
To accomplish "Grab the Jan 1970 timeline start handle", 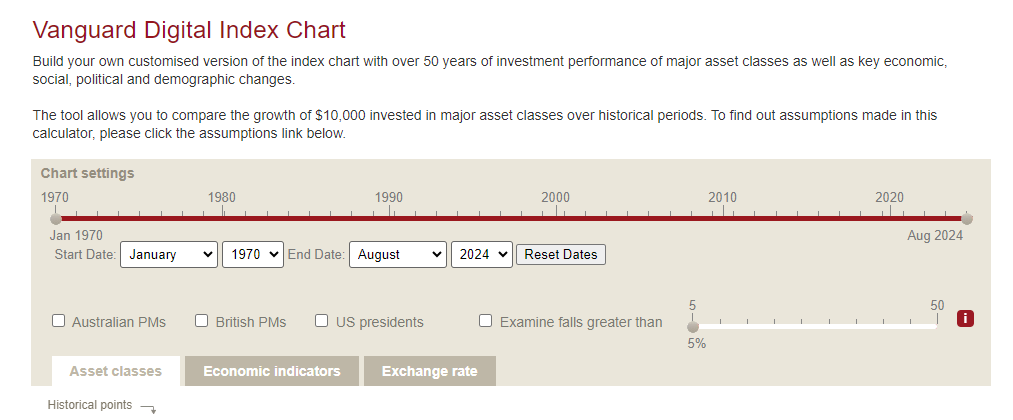I will point(56,218).
